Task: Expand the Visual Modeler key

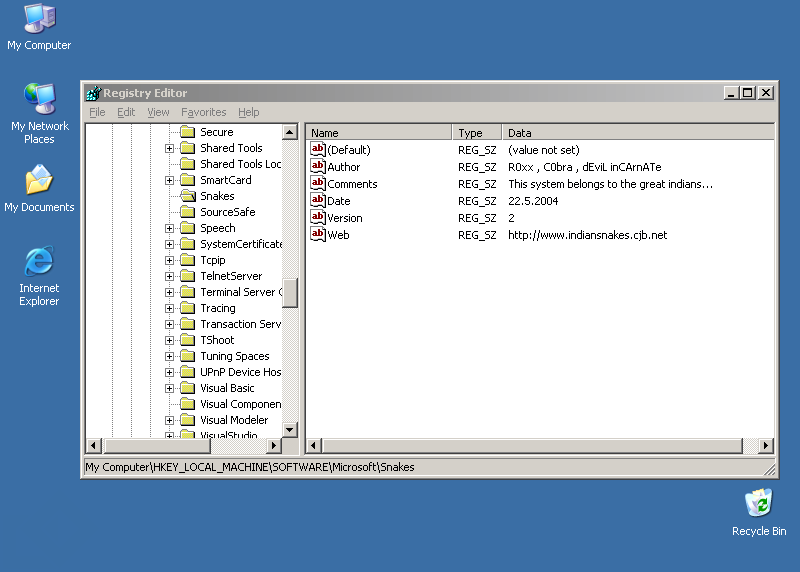Action: [x=169, y=420]
